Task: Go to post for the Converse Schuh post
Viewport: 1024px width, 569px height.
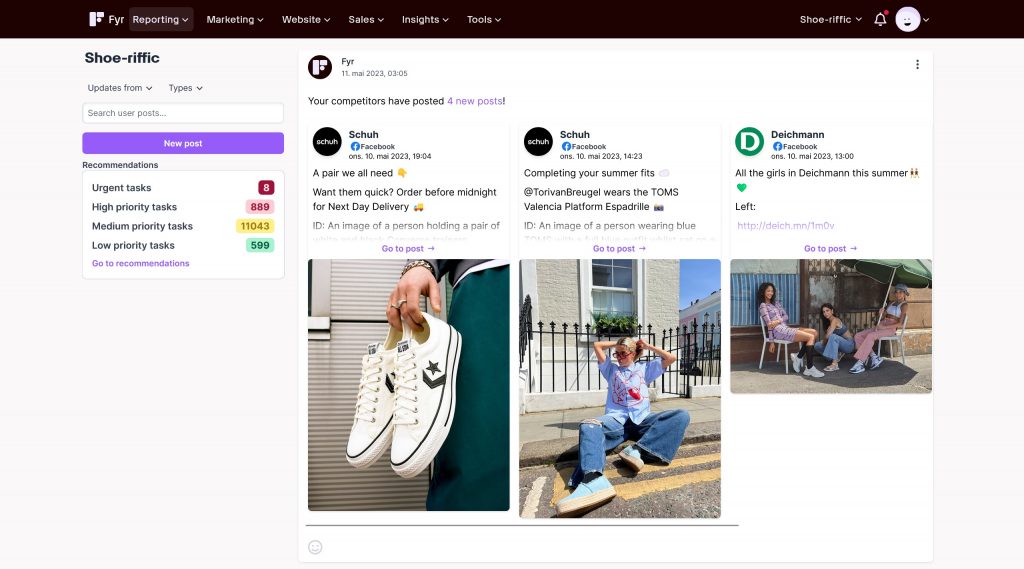Action: click(x=408, y=248)
